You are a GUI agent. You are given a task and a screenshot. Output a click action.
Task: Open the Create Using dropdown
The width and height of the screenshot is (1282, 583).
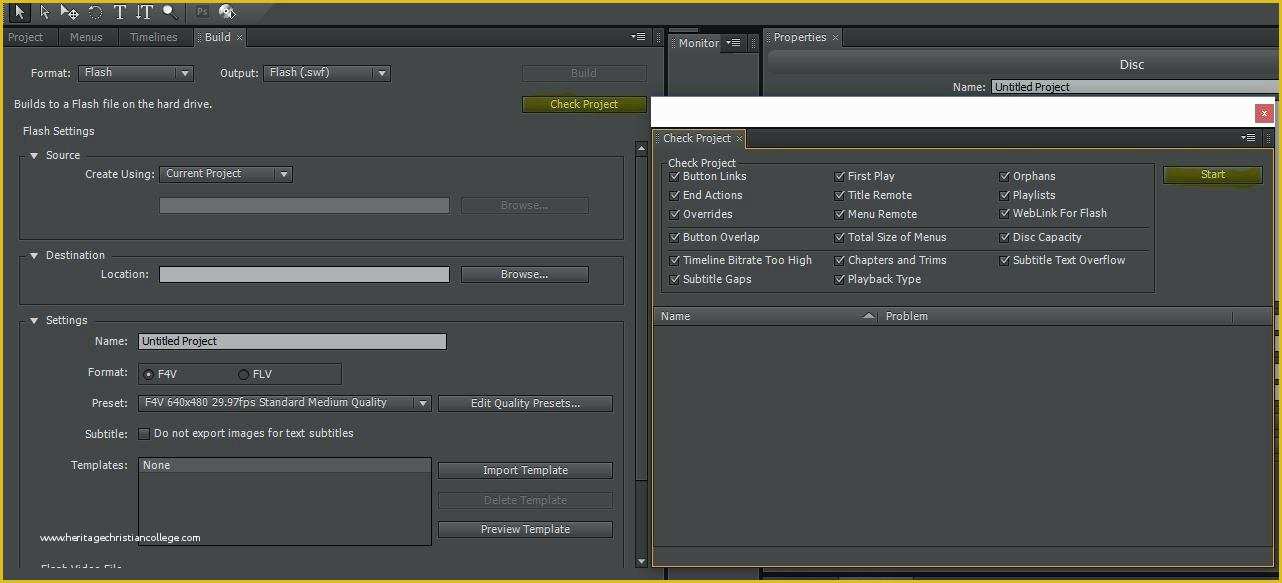tap(225, 173)
